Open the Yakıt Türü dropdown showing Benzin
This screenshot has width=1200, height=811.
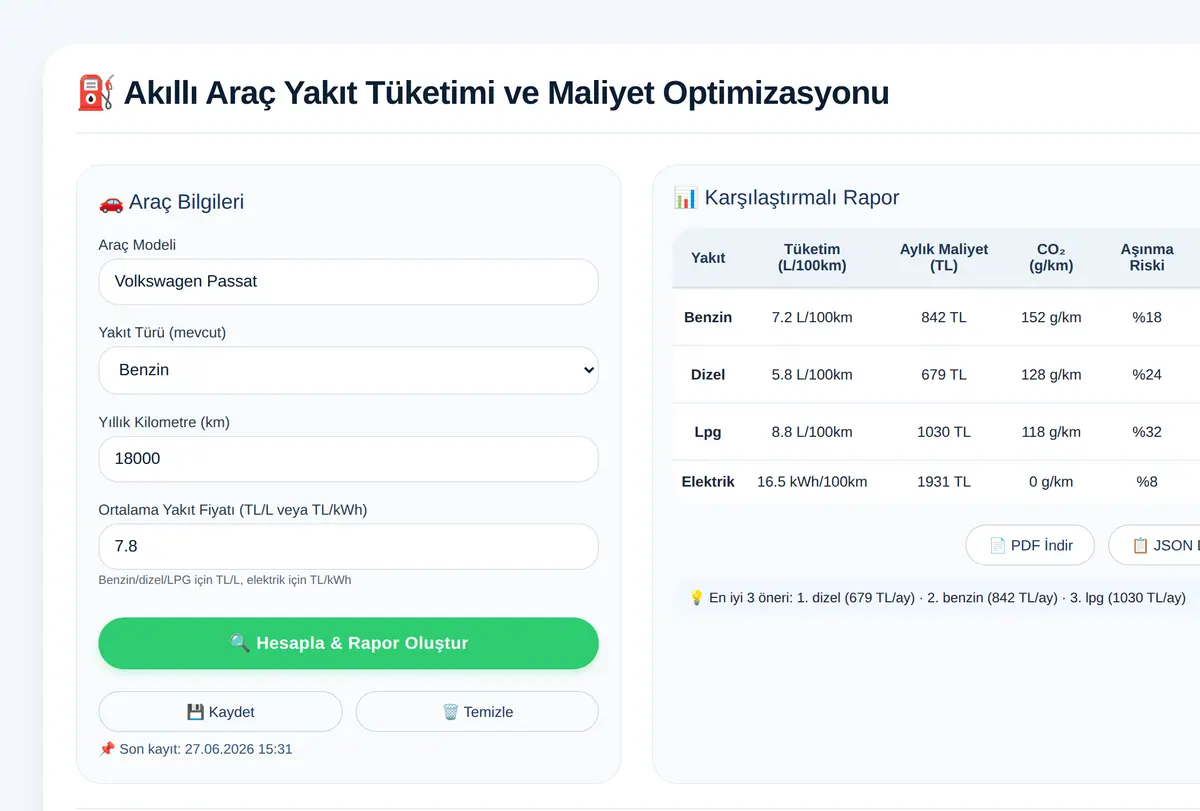[348, 370]
